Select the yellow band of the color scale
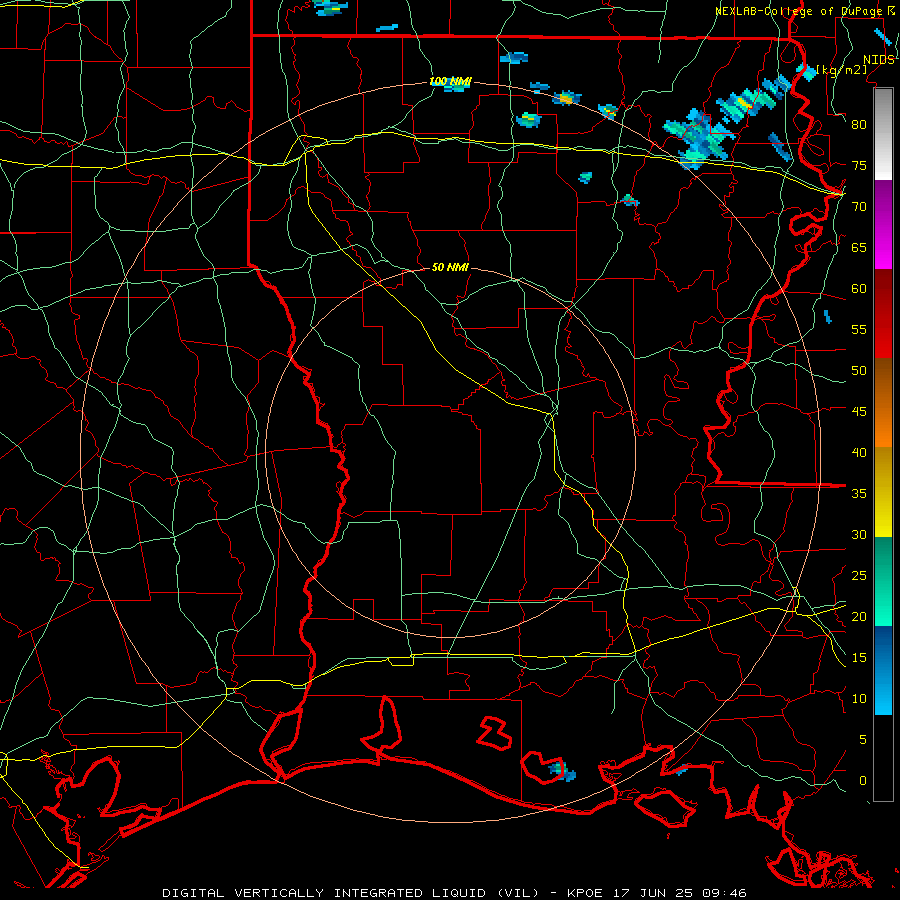 [883, 492]
